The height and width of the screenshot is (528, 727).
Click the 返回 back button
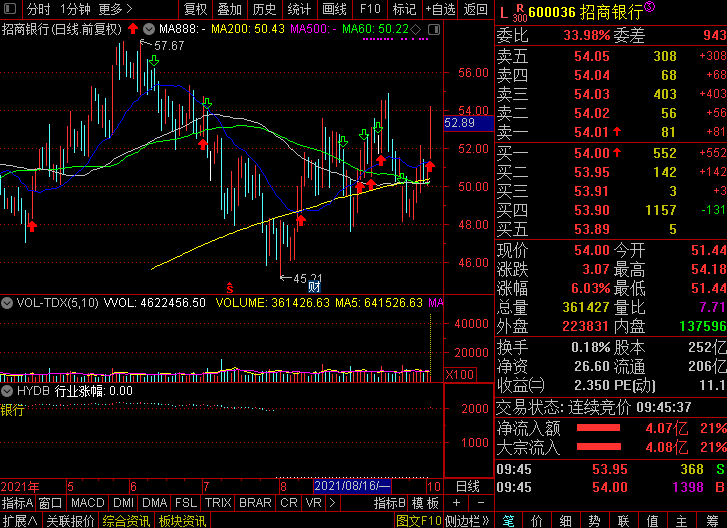click(x=476, y=9)
